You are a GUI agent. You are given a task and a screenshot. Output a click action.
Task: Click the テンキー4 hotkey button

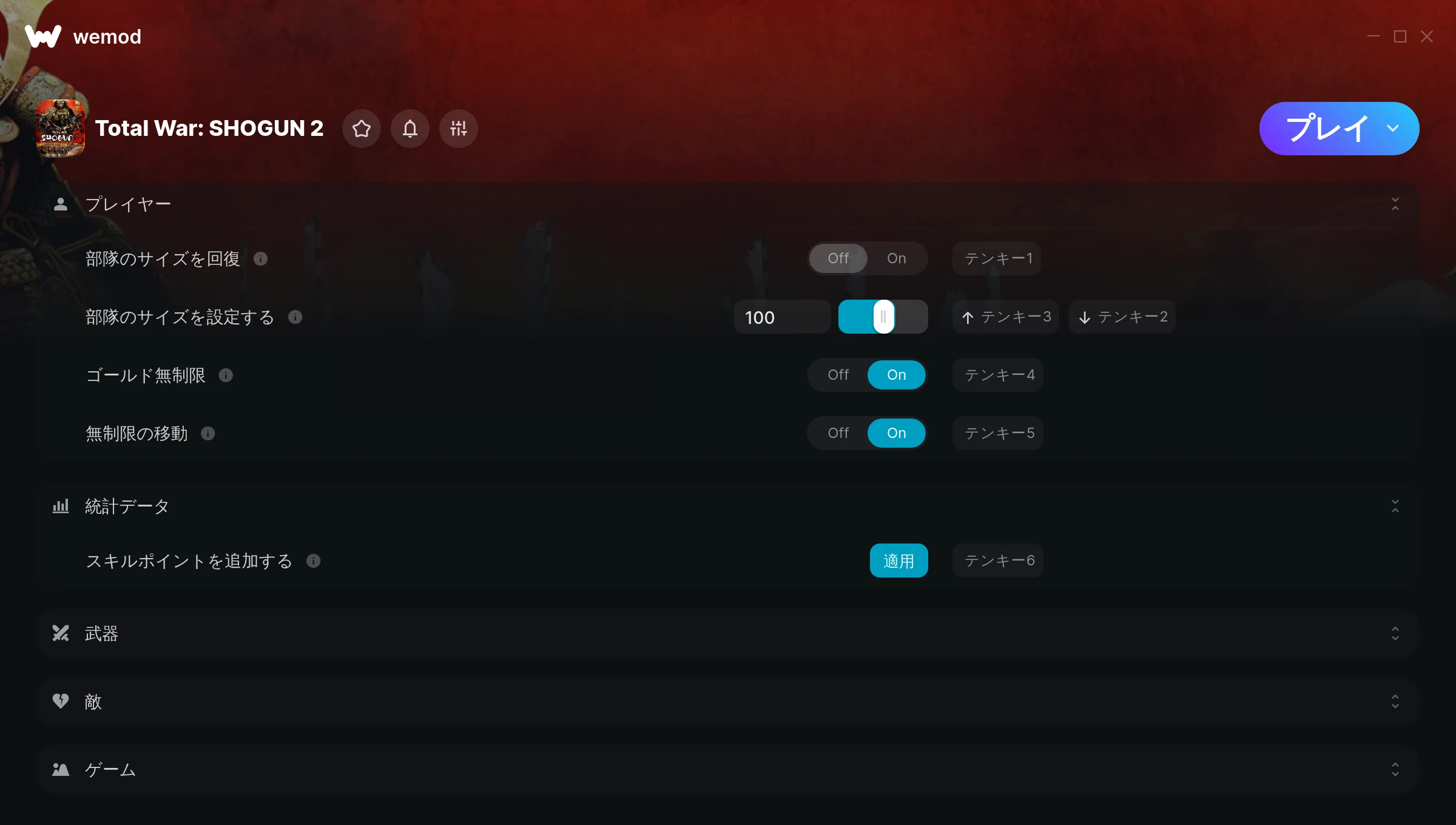[x=998, y=375]
